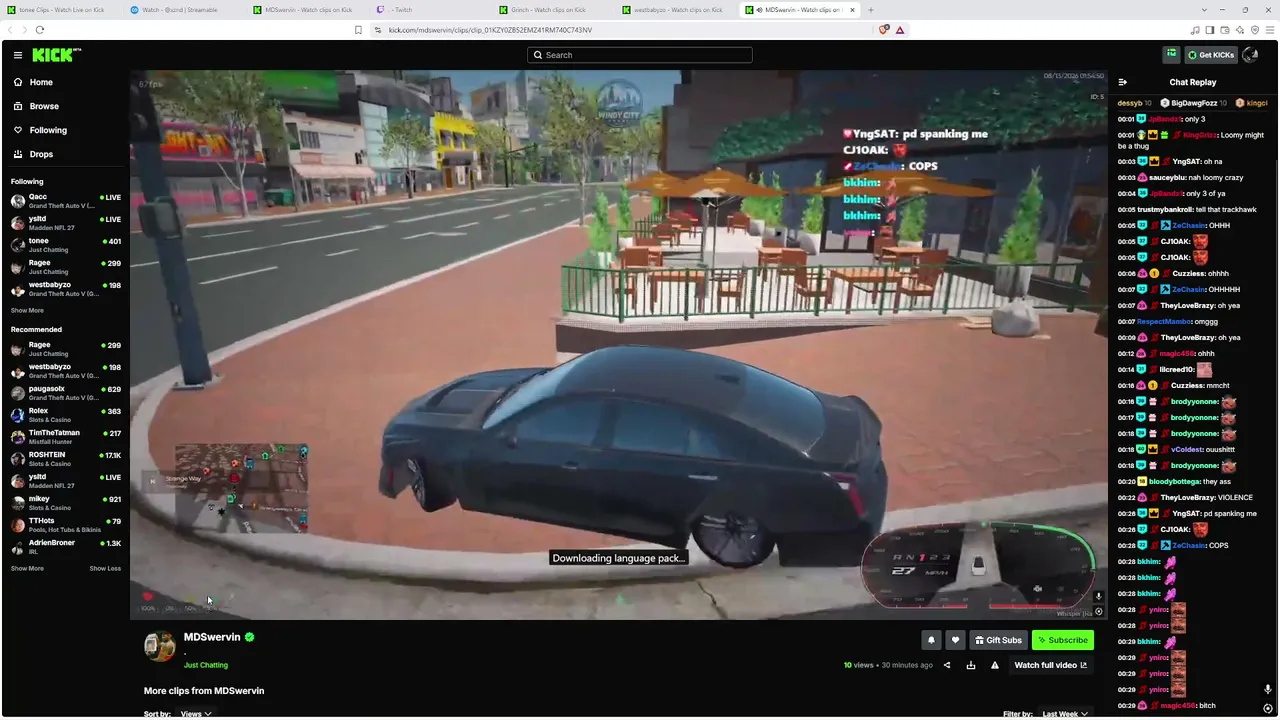1280x720 pixels.
Task: Open the browser main menu icon
Action: 1270,30
